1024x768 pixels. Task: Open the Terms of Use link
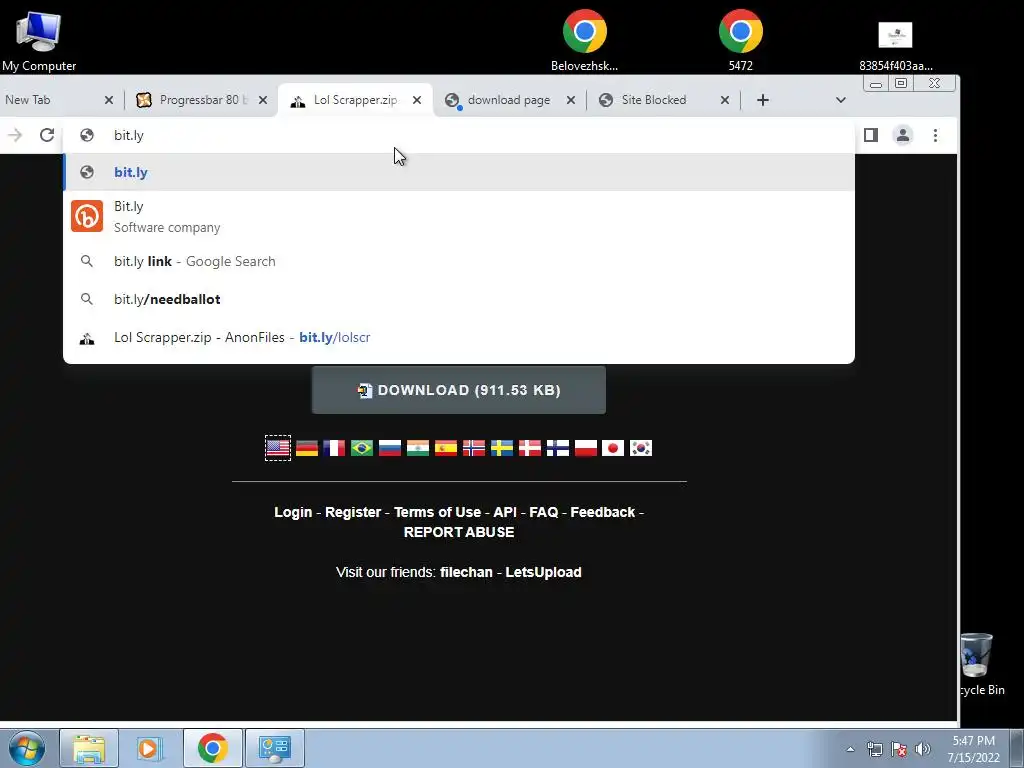[x=438, y=513]
